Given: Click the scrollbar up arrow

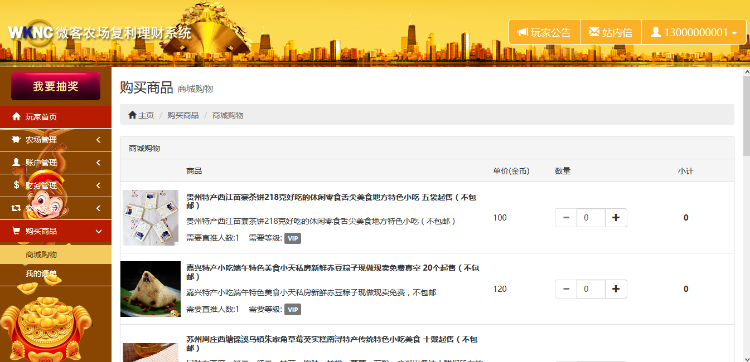Looking at the screenshot, I should [746, 72].
